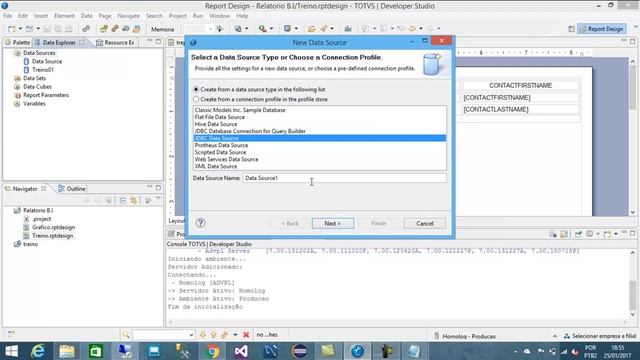640x360 pixels.
Task: Select Scripted Data Source
Action: [x=320, y=152]
